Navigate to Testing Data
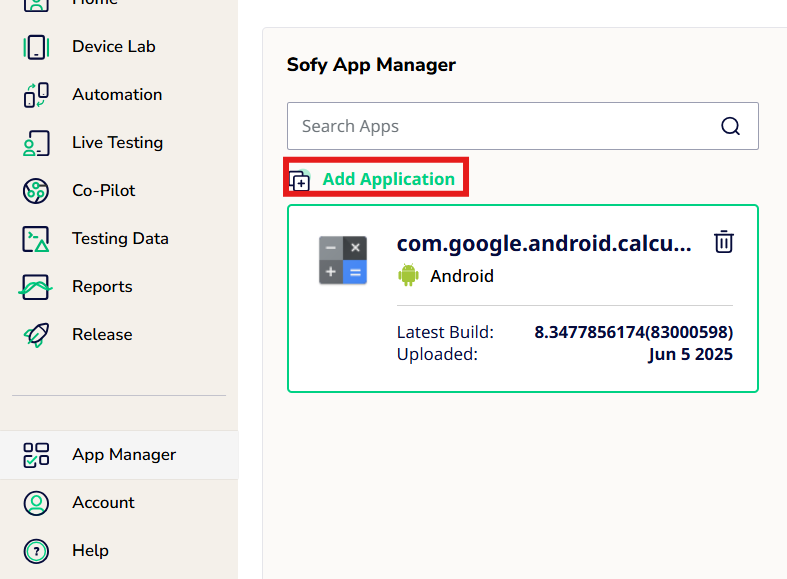The height and width of the screenshot is (579, 787). [x=120, y=238]
